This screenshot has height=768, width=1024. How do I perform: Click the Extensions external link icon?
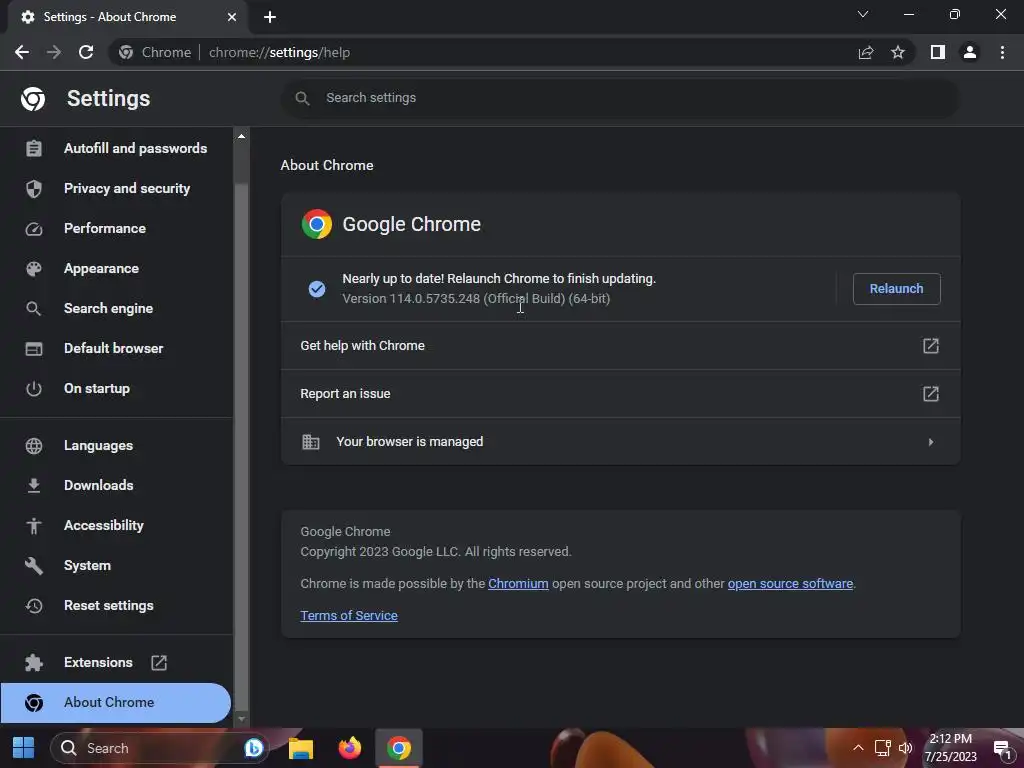159,662
